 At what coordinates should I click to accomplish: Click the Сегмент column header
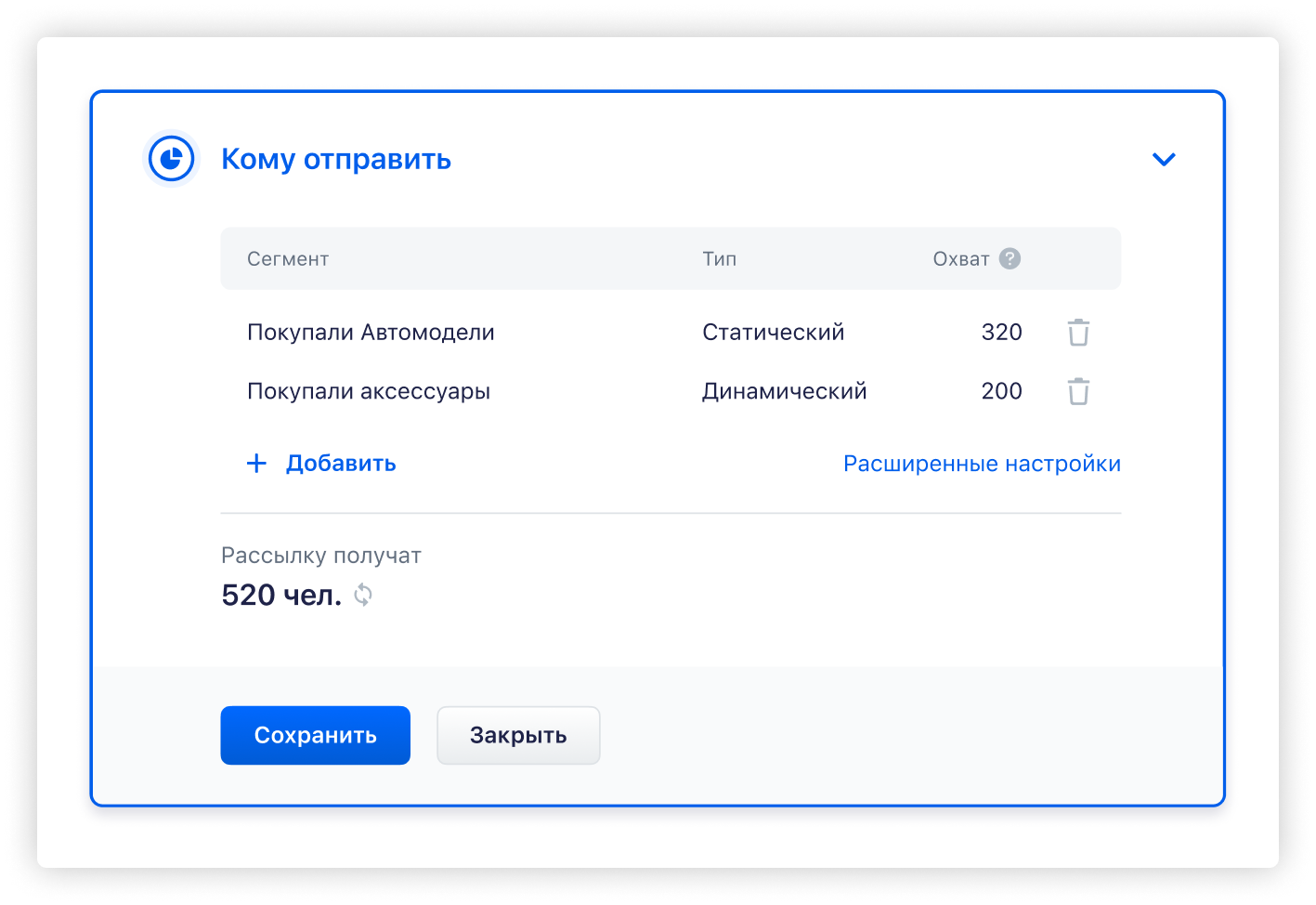288,259
